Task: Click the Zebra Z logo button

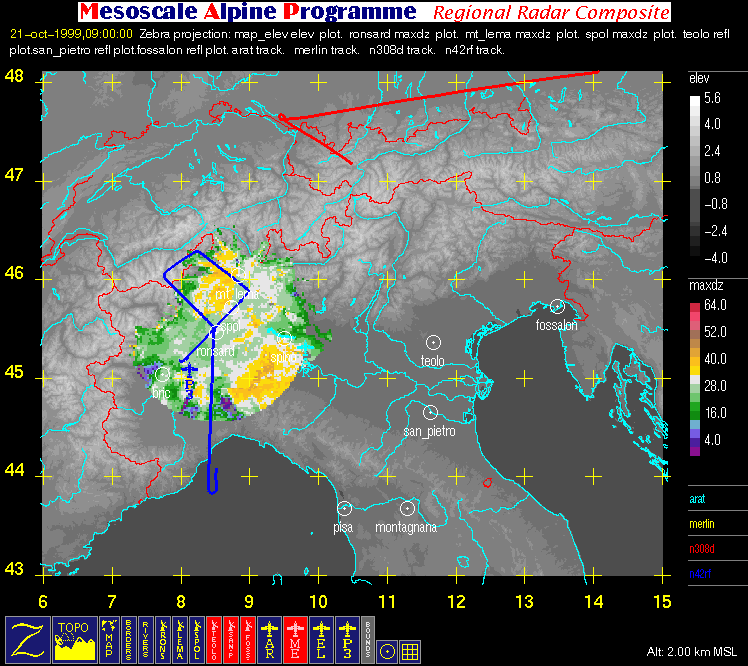Action: 28,640
